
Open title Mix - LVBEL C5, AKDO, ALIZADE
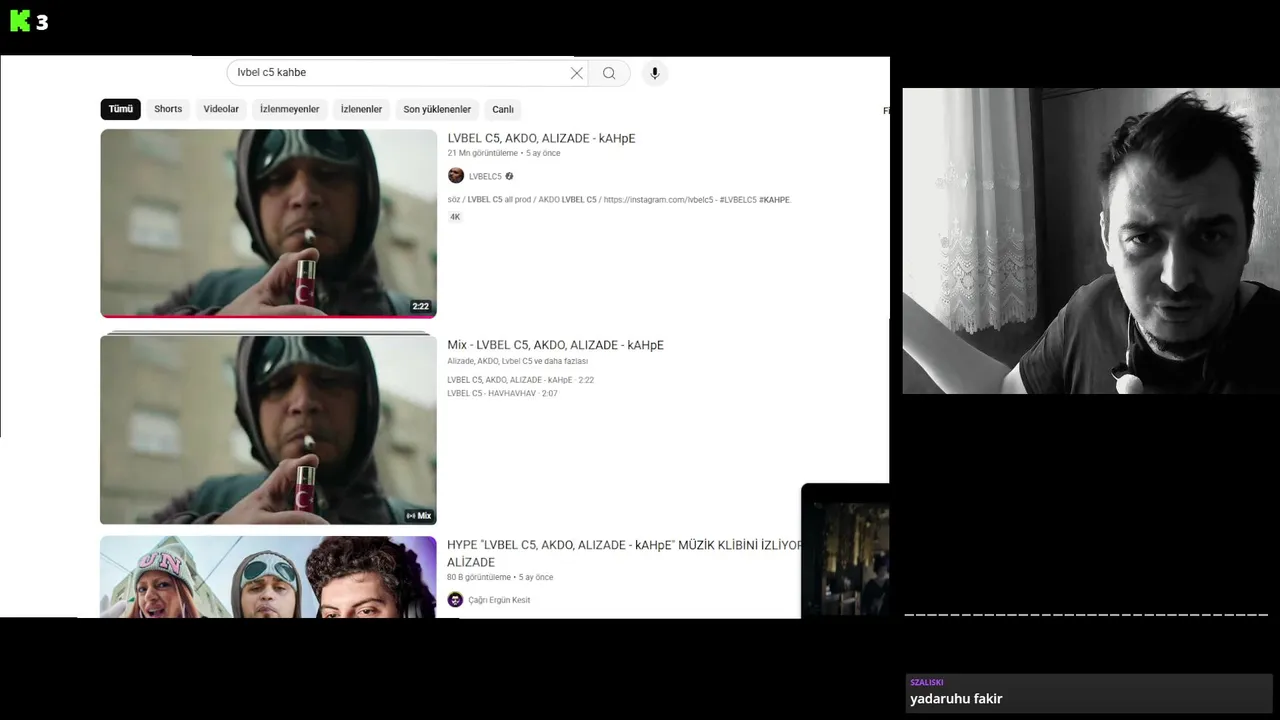click(x=555, y=345)
